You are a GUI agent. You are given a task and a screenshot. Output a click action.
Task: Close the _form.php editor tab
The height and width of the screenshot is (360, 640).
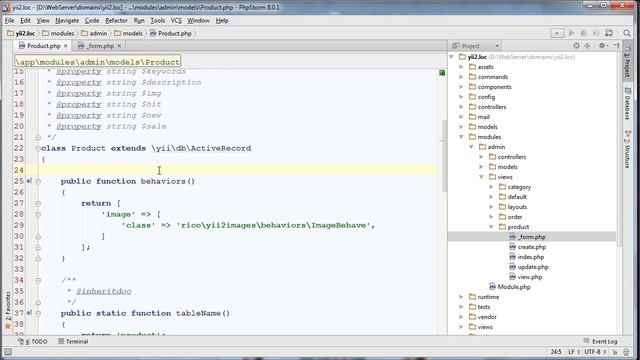click(119, 46)
